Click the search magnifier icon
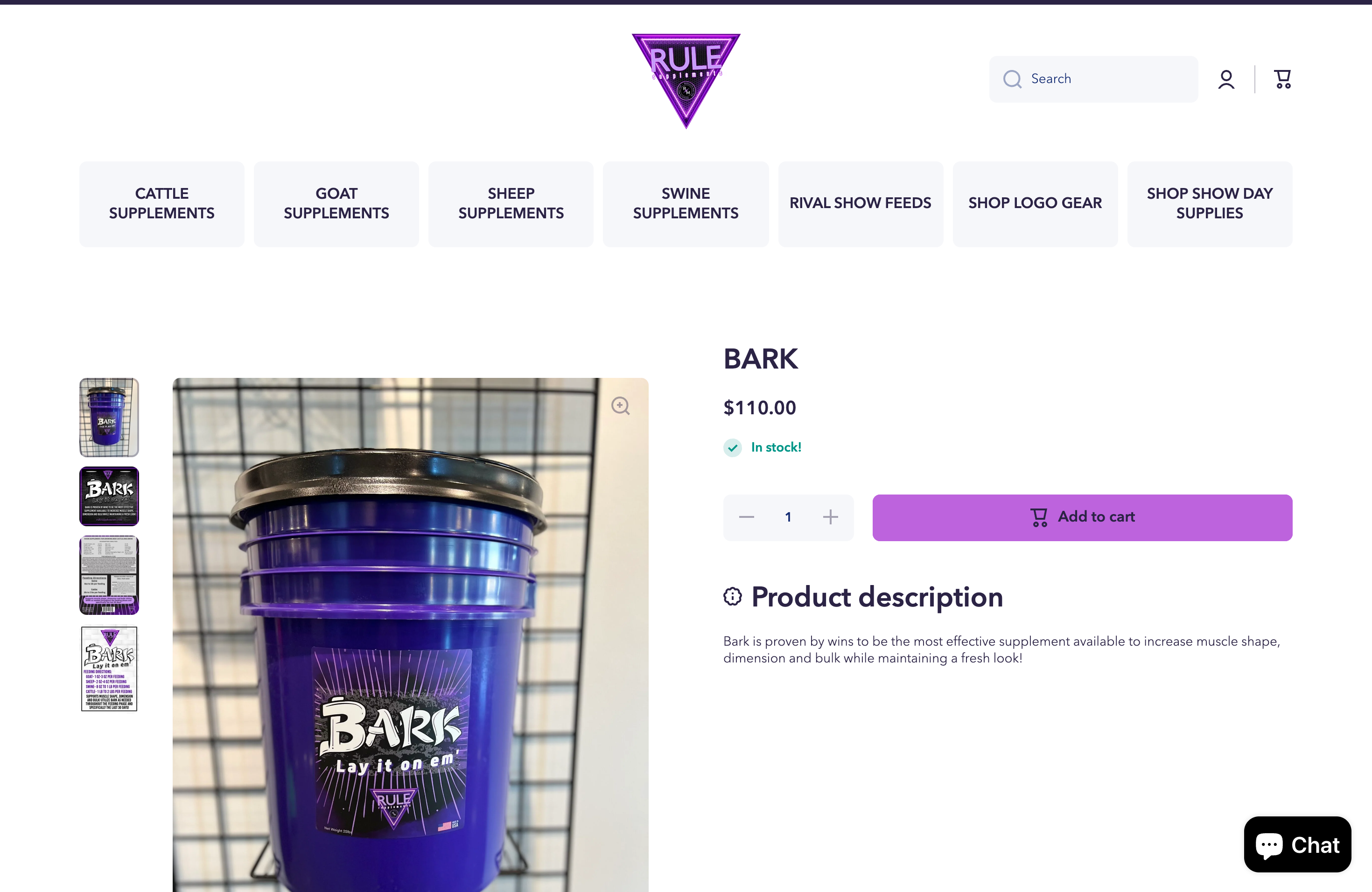 coord(1012,79)
